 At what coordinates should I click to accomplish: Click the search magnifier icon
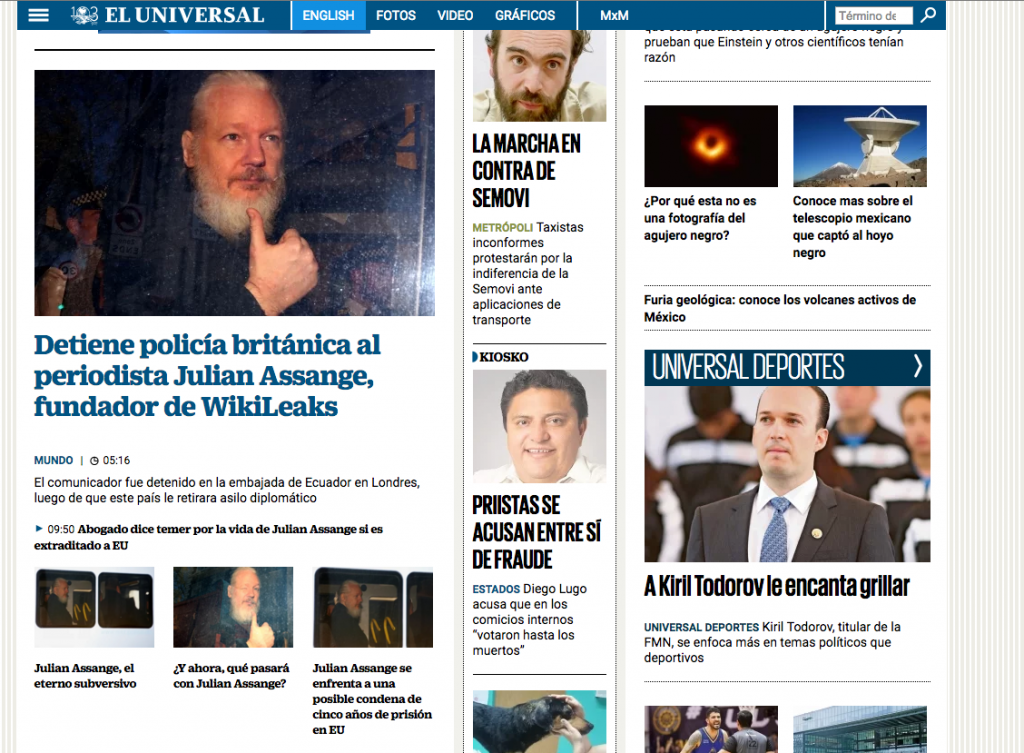[x=928, y=15]
